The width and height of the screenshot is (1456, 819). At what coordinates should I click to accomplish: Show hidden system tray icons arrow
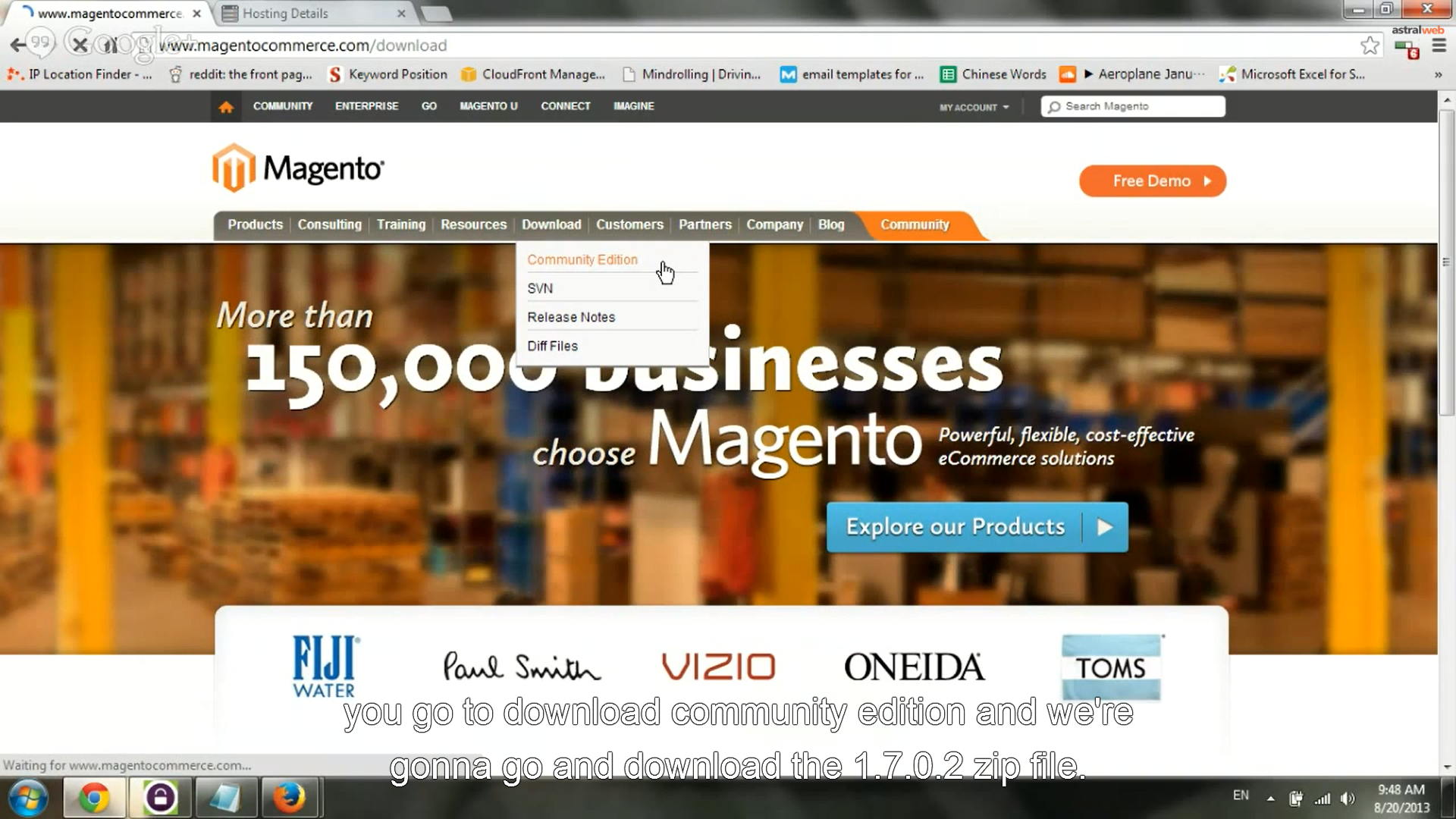(1270, 799)
